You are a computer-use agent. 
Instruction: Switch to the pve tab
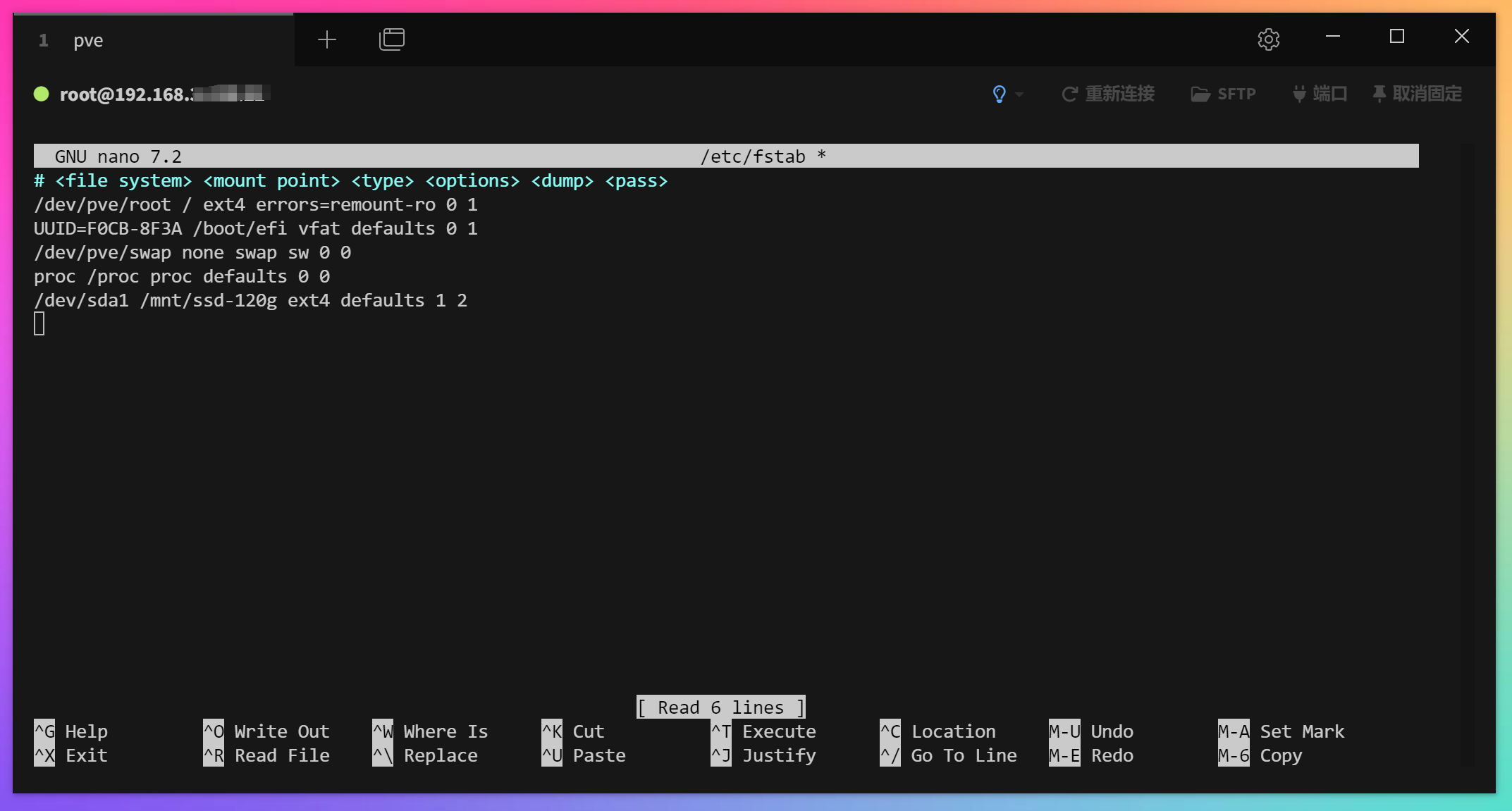(88, 40)
